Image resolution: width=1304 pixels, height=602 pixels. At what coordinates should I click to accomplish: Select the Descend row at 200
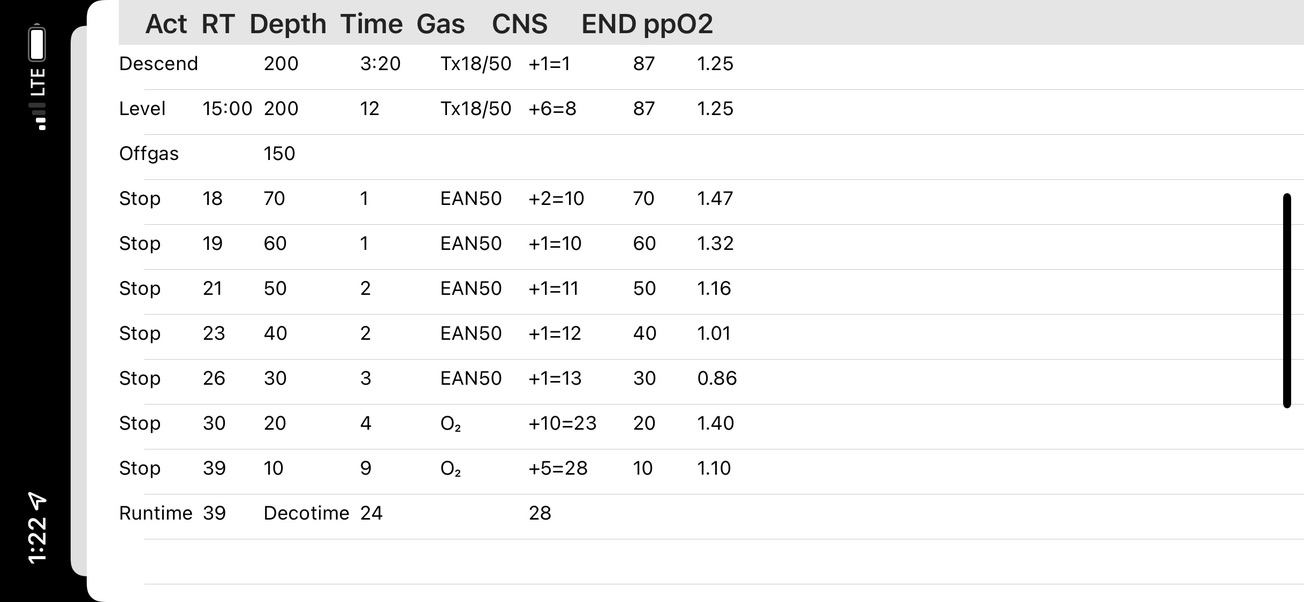pyautogui.click(x=711, y=64)
